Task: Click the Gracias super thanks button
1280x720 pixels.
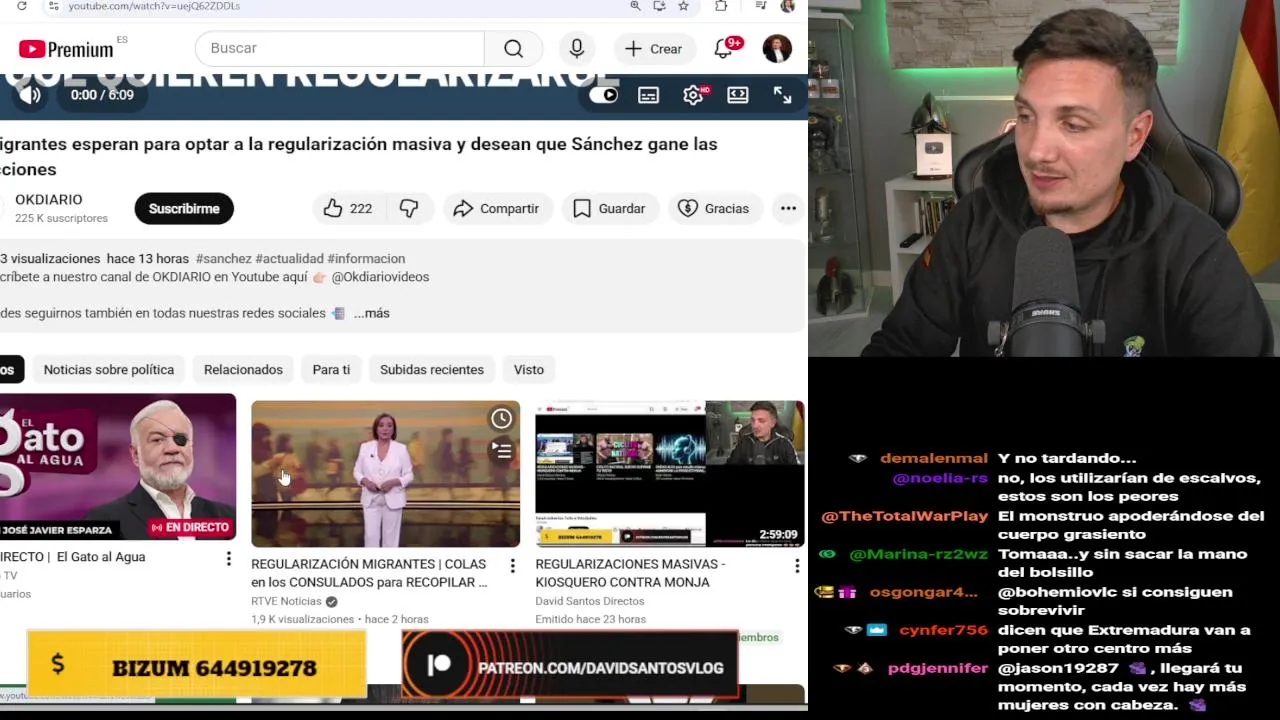Action: point(713,208)
